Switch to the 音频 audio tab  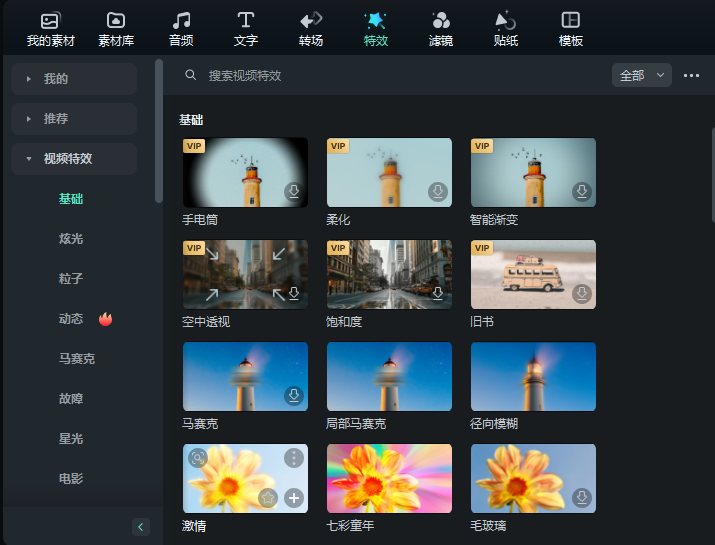[x=181, y=30]
